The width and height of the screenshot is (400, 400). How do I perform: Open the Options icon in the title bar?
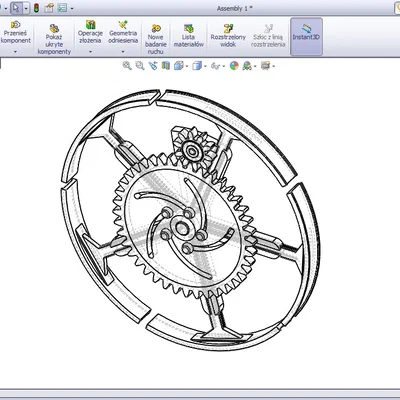62,8
